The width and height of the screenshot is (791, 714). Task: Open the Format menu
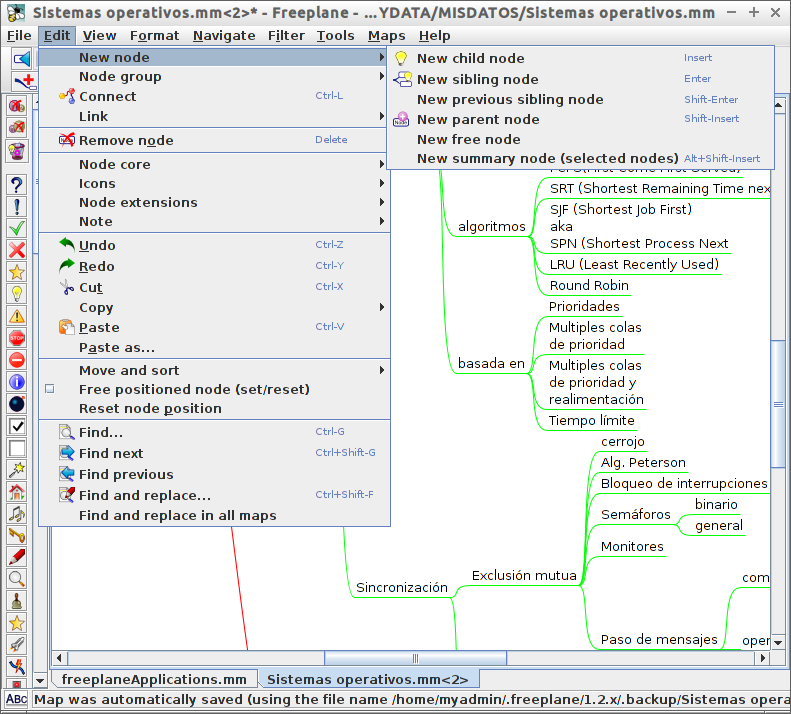tap(154, 36)
